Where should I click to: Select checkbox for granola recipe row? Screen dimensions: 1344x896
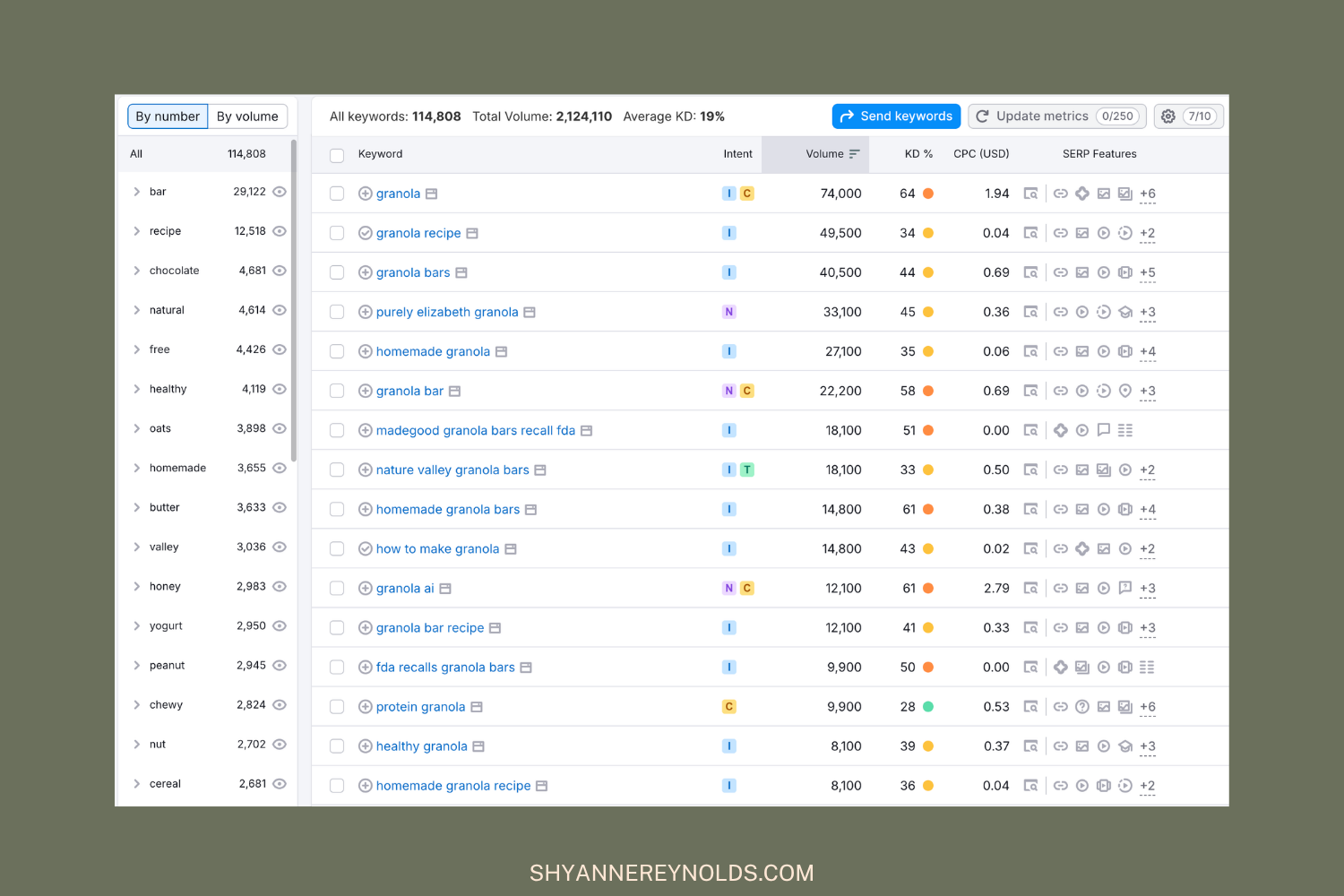coord(337,233)
